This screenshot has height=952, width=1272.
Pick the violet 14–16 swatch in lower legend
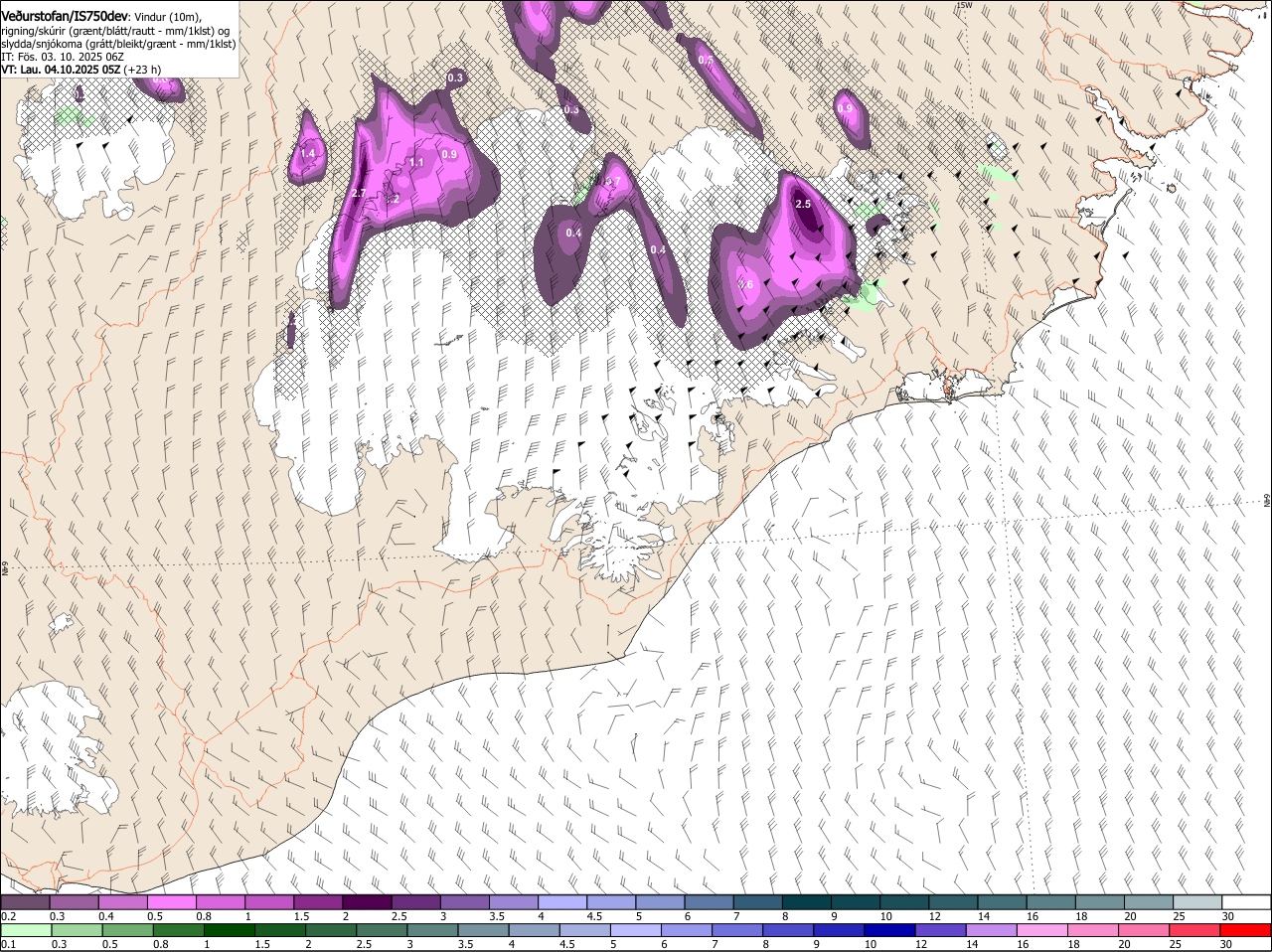[993, 931]
